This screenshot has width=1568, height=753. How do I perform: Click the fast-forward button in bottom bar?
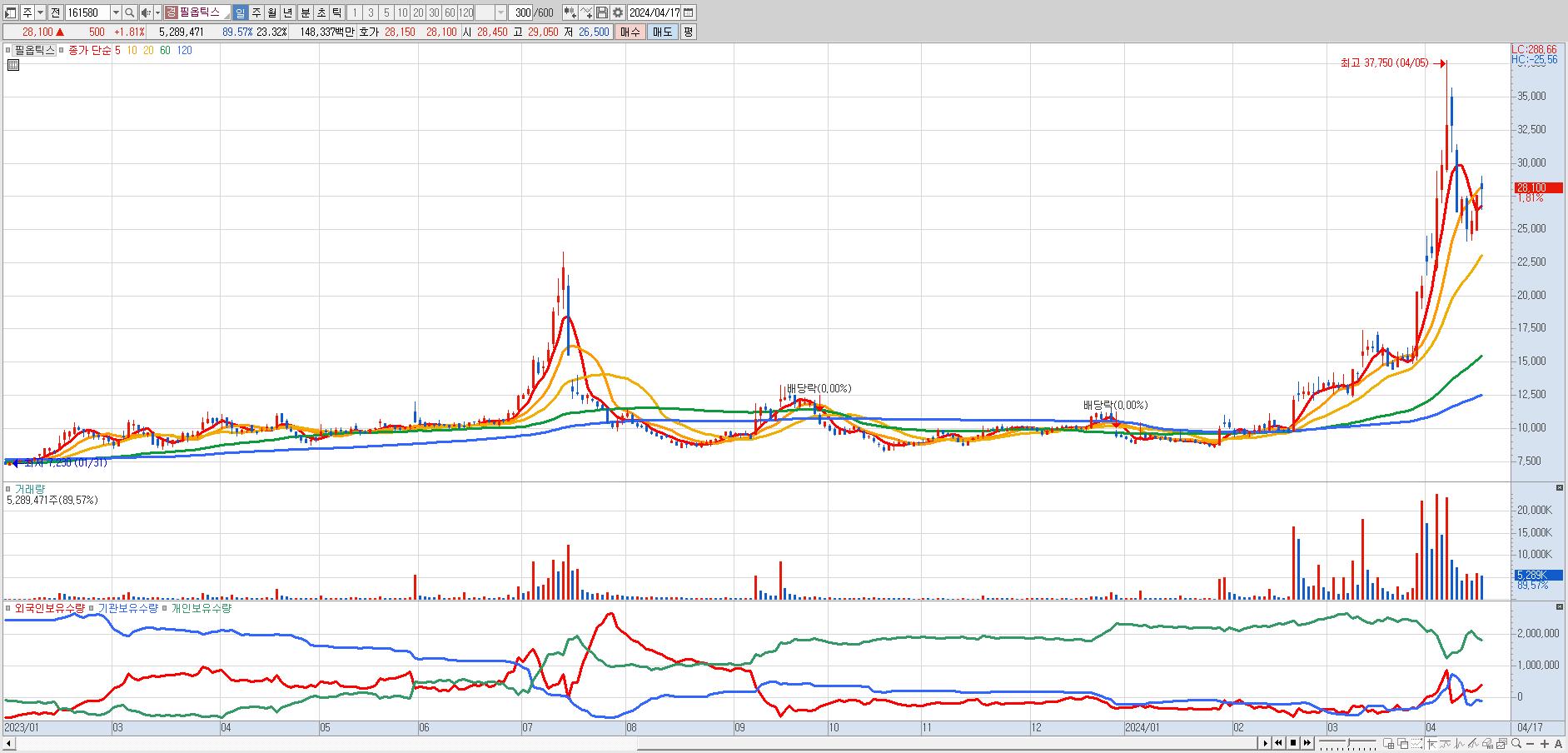point(1307,743)
